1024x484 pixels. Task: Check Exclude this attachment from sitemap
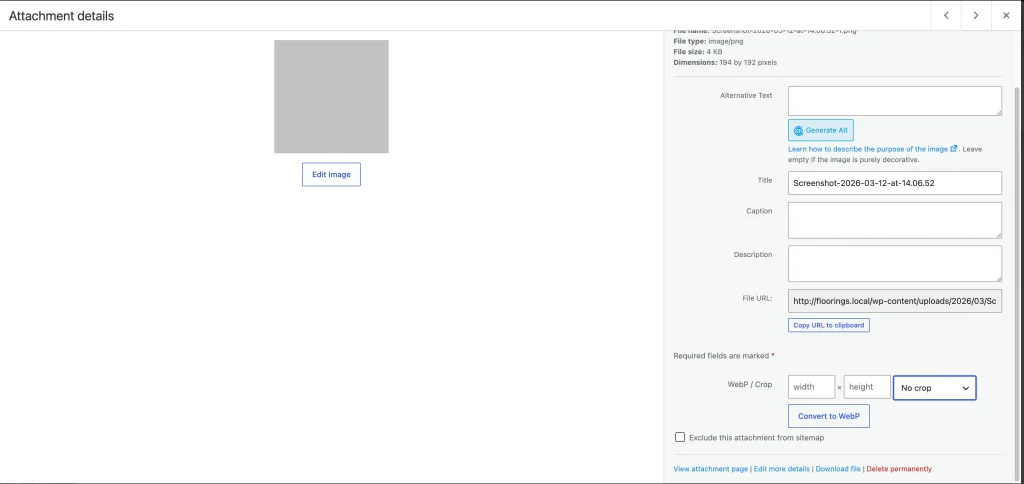[x=680, y=437]
